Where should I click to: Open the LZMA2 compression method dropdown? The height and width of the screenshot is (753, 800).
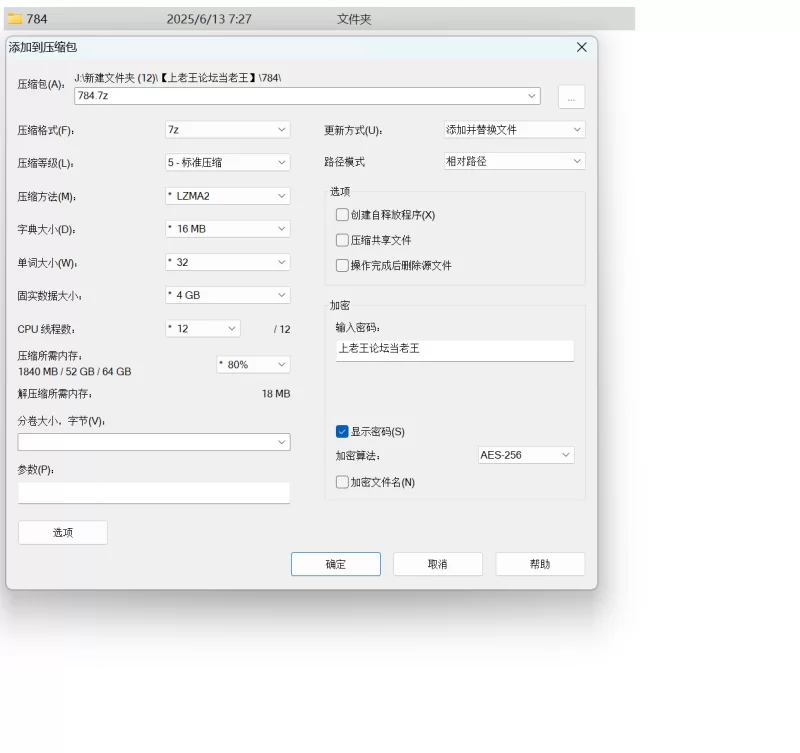(228, 196)
